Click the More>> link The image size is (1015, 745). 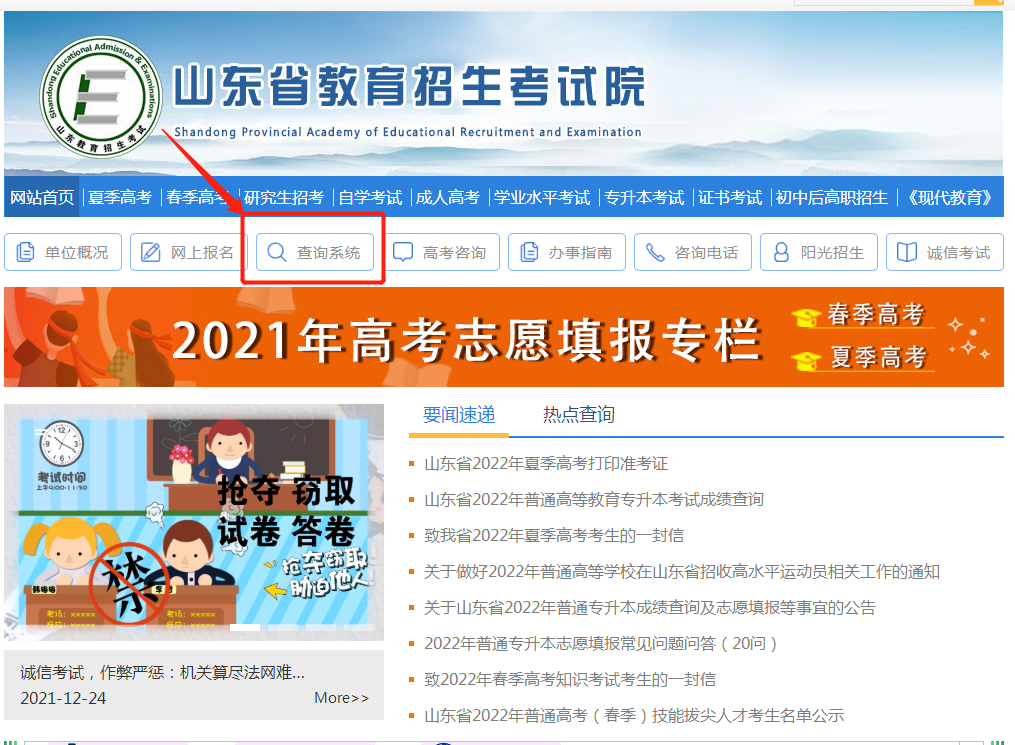[341, 697]
